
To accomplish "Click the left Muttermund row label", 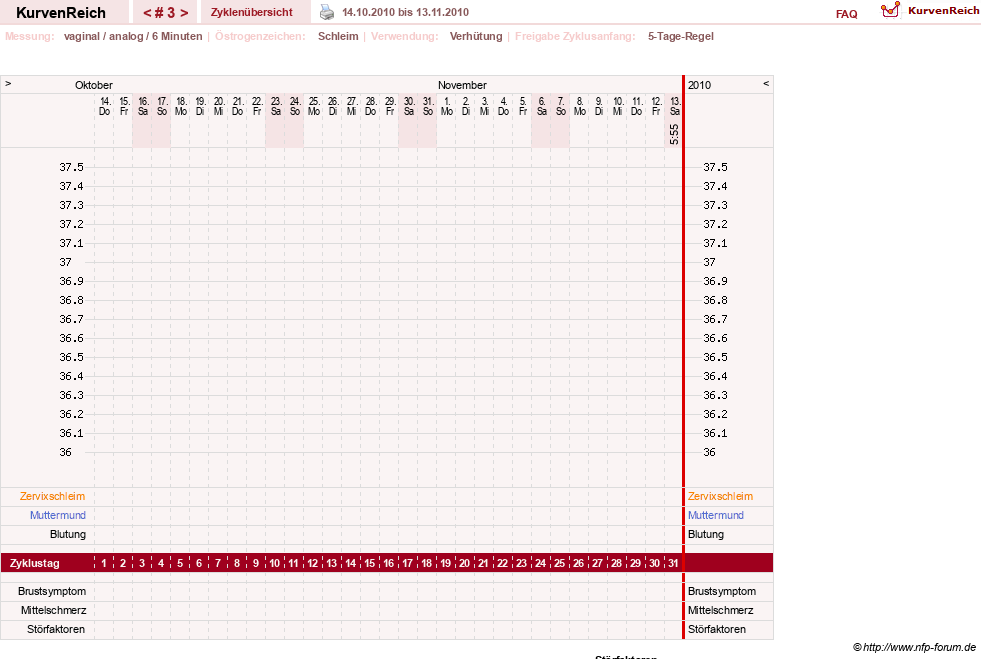I will click(x=58, y=515).
